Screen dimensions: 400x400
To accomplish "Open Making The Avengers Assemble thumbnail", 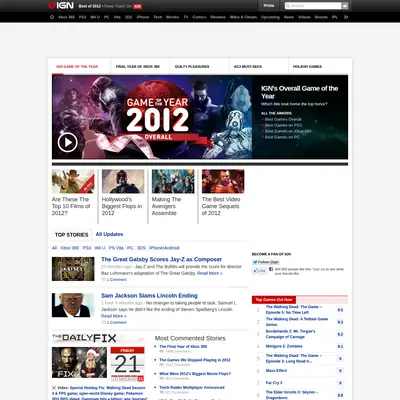I will (173, 181).
